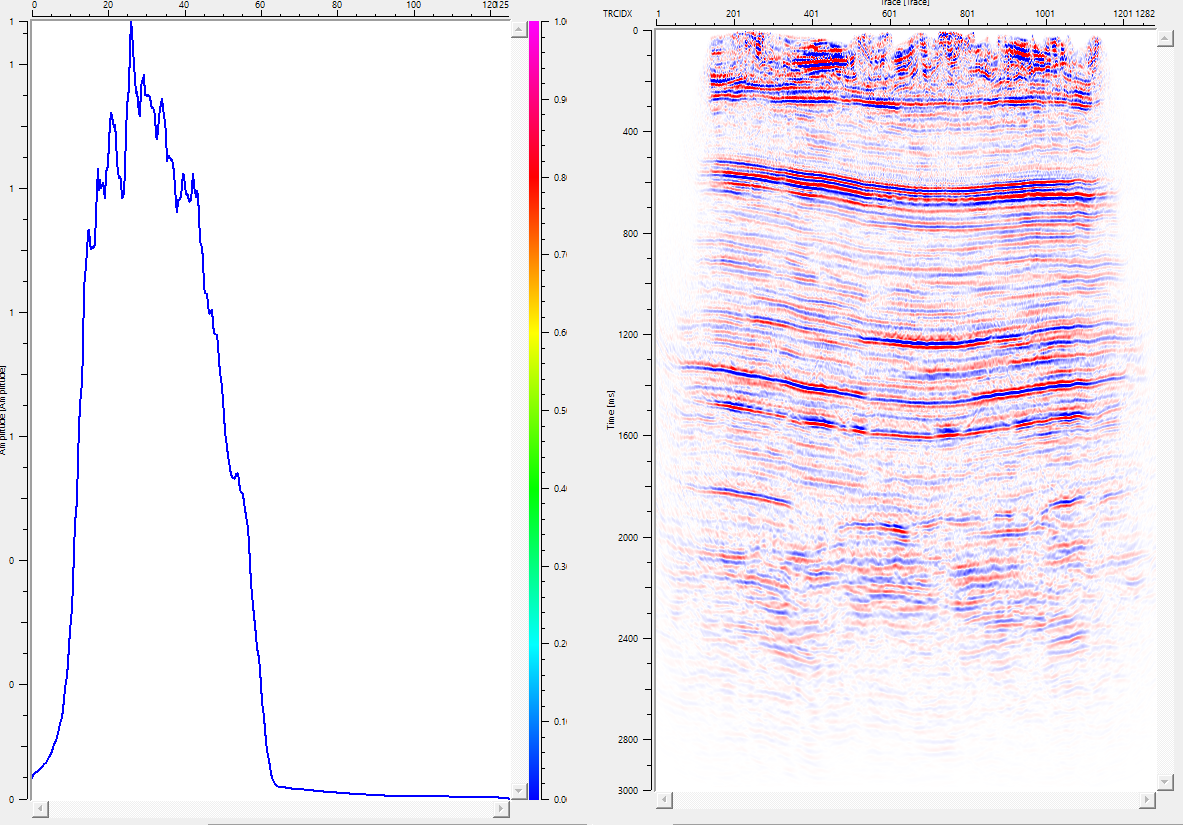Click up arrow of spectrum plot vertical scrollbar

pyautogui.click(x=518, y=29)
